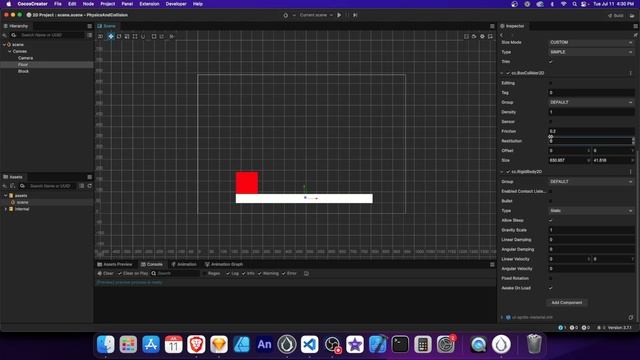Select the Rect transform tool
Image resolution: width=640 pixels, height=360 pixels.
coord(135,36)
